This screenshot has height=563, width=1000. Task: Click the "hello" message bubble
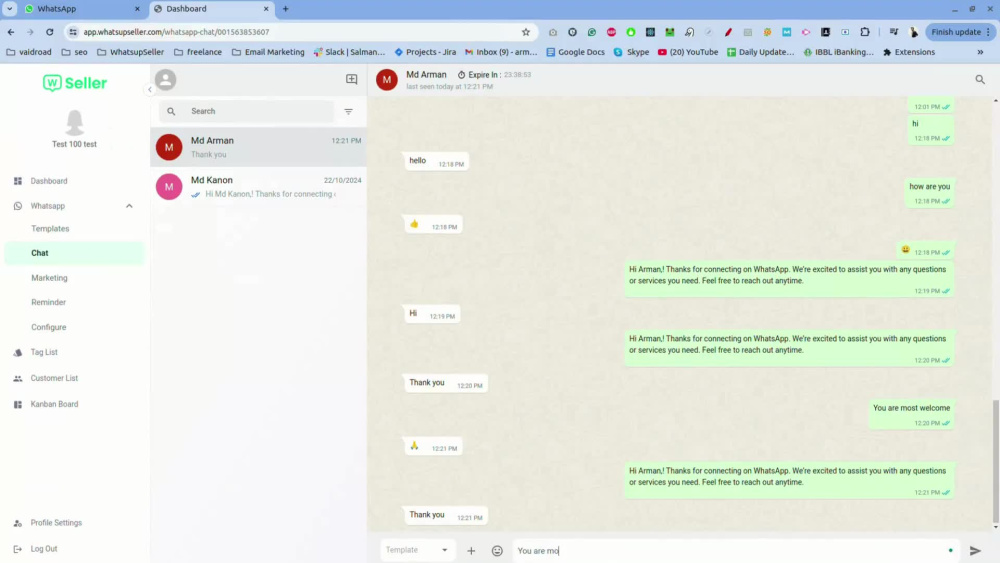[436, 161]
